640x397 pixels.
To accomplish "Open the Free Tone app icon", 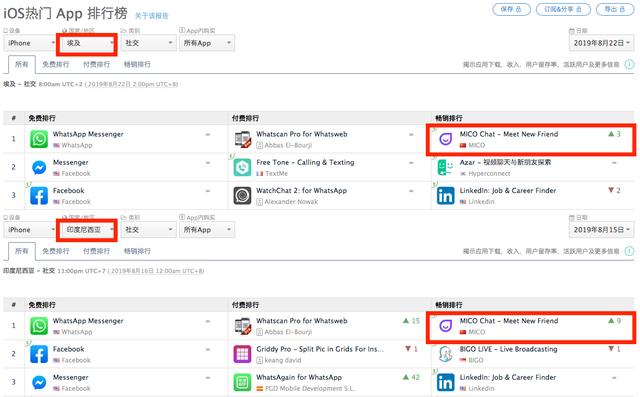I will [x=242, y=167].
